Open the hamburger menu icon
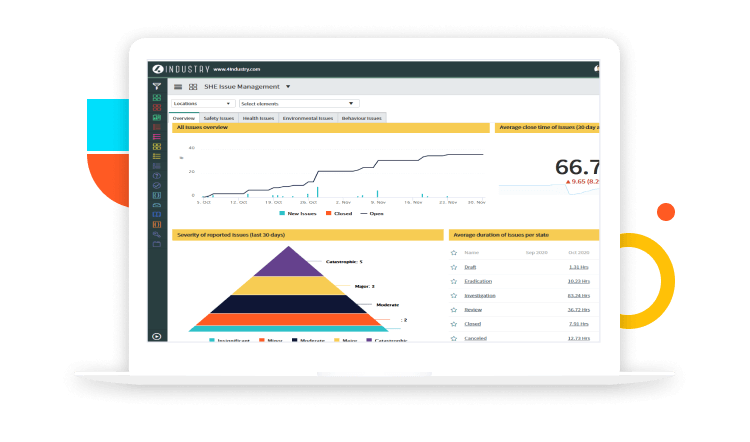The image size is (750, 442). point(178,87)
